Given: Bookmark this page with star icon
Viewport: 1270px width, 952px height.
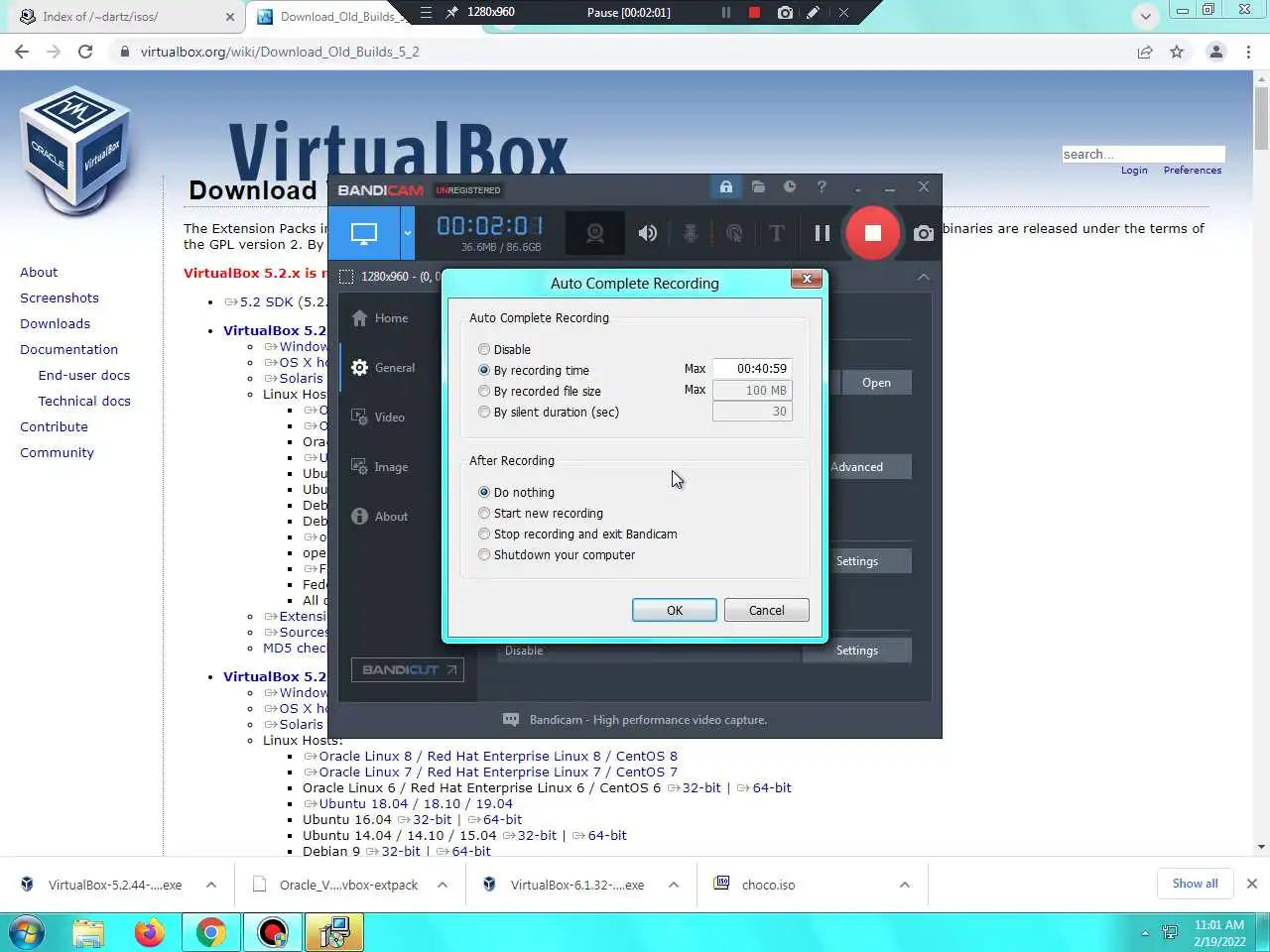Looking at the screenshot, I should pos(1177,52).
